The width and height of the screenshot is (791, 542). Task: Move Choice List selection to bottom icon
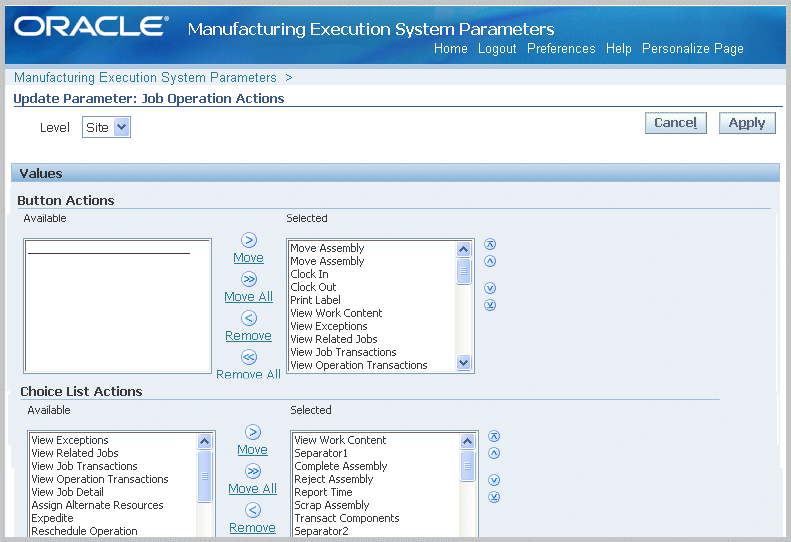pyautogui.click(x=494, y=497)
